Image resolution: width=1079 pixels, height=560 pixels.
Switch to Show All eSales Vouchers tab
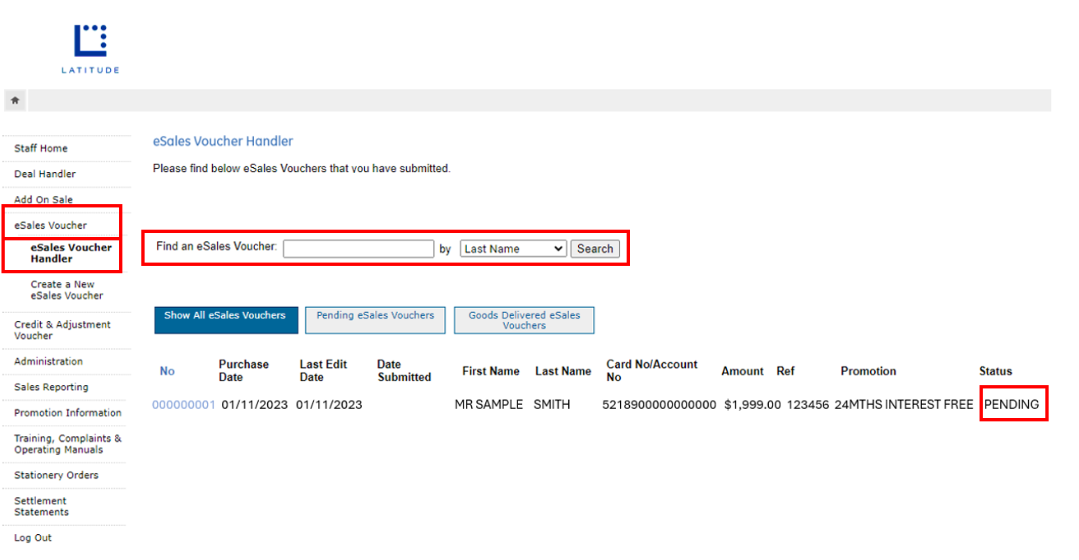point(225,319)
